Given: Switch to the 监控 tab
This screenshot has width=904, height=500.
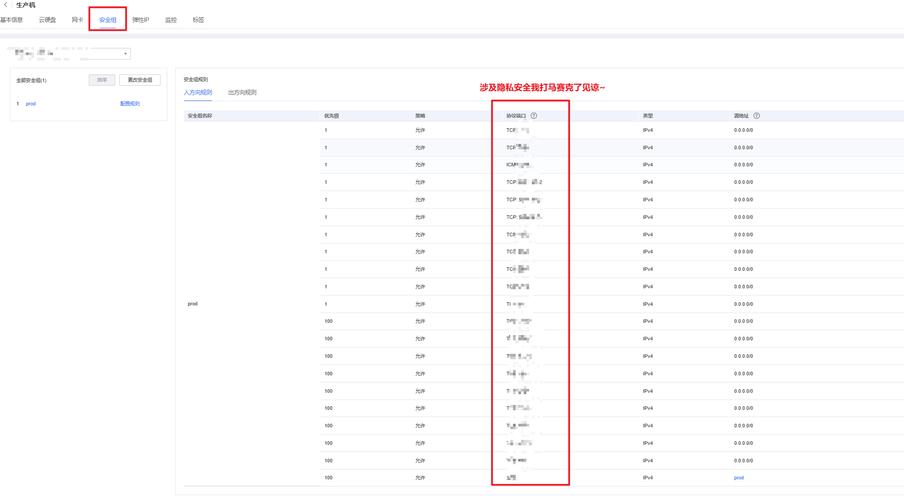Looking at the screenshot, I should click(171, 20).
